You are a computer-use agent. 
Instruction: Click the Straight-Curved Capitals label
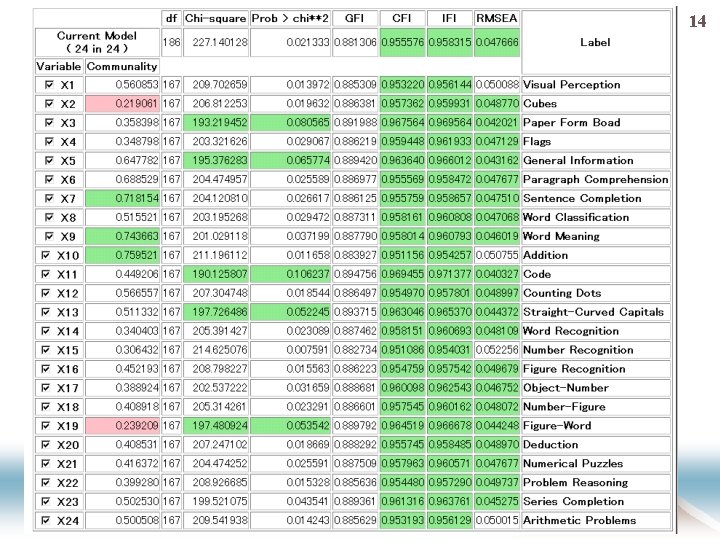coord(593,312)
